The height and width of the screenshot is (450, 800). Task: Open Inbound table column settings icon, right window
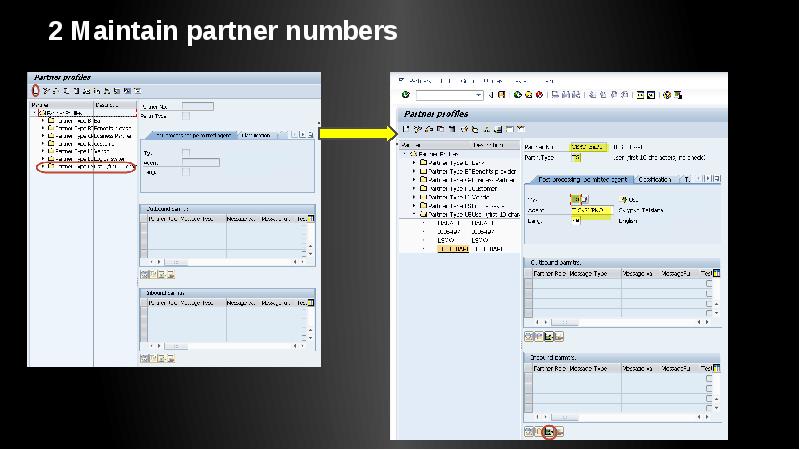point(716,368)
